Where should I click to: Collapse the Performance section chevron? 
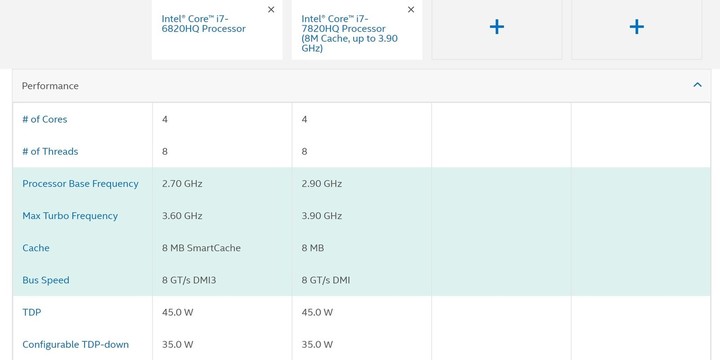[x=698, y=85]
